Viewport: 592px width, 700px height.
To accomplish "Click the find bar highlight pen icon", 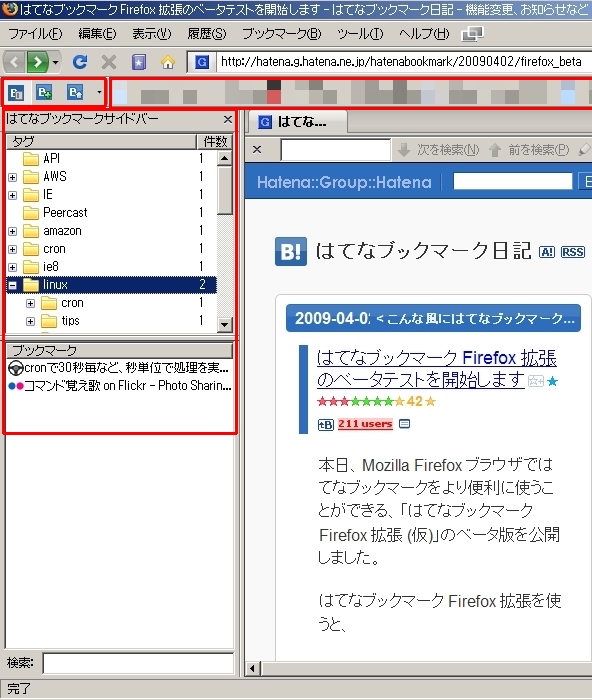I will 584,150.
